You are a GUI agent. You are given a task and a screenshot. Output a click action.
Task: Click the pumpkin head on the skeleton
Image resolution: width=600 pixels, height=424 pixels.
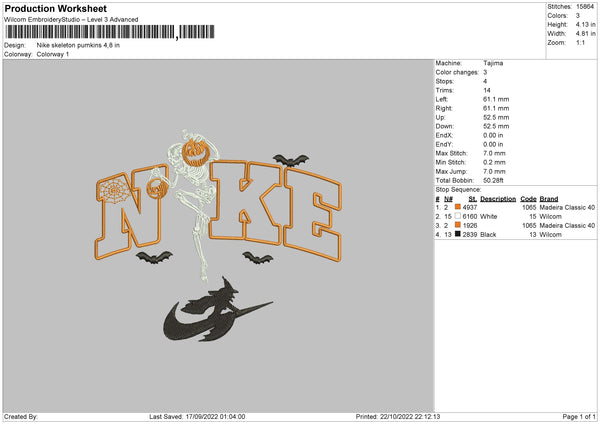196,153
